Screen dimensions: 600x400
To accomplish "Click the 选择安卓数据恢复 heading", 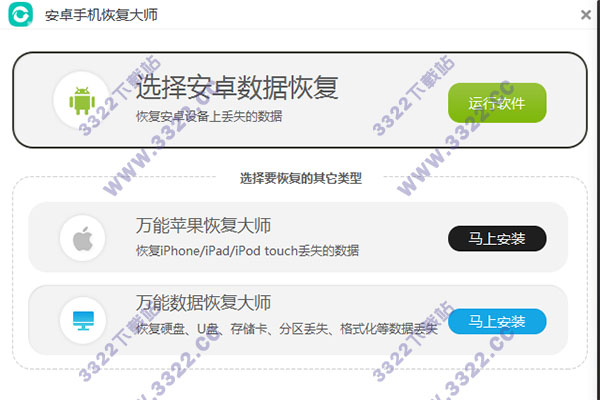I will point(237,87).
